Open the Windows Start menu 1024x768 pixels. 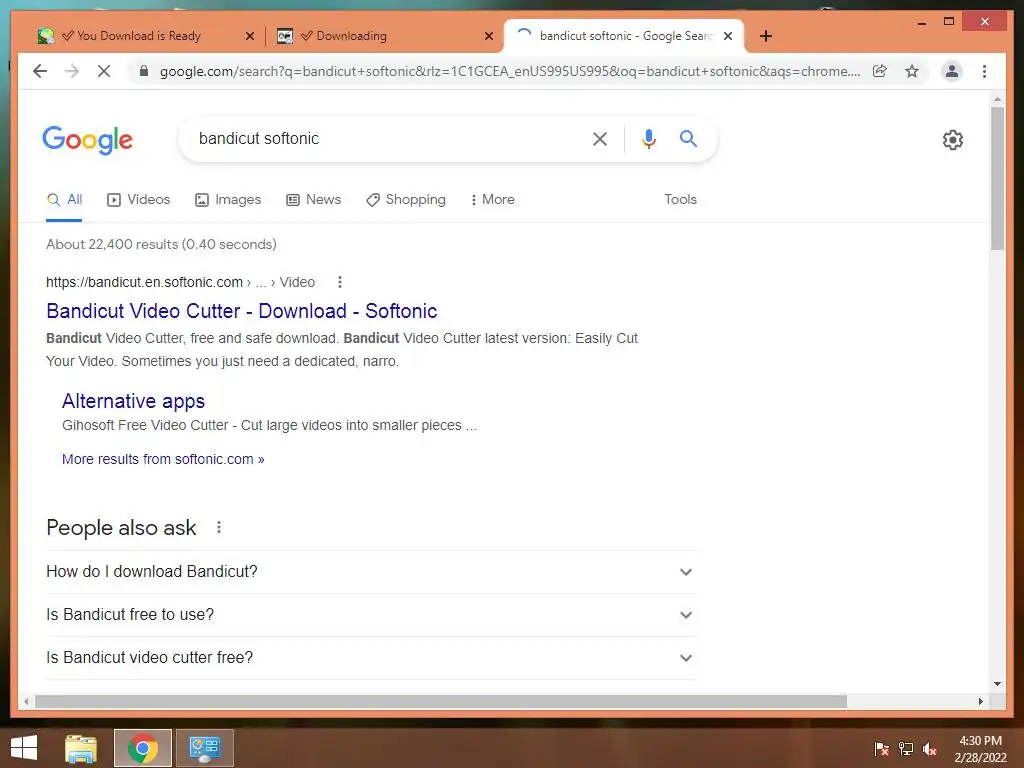(24, 748)
